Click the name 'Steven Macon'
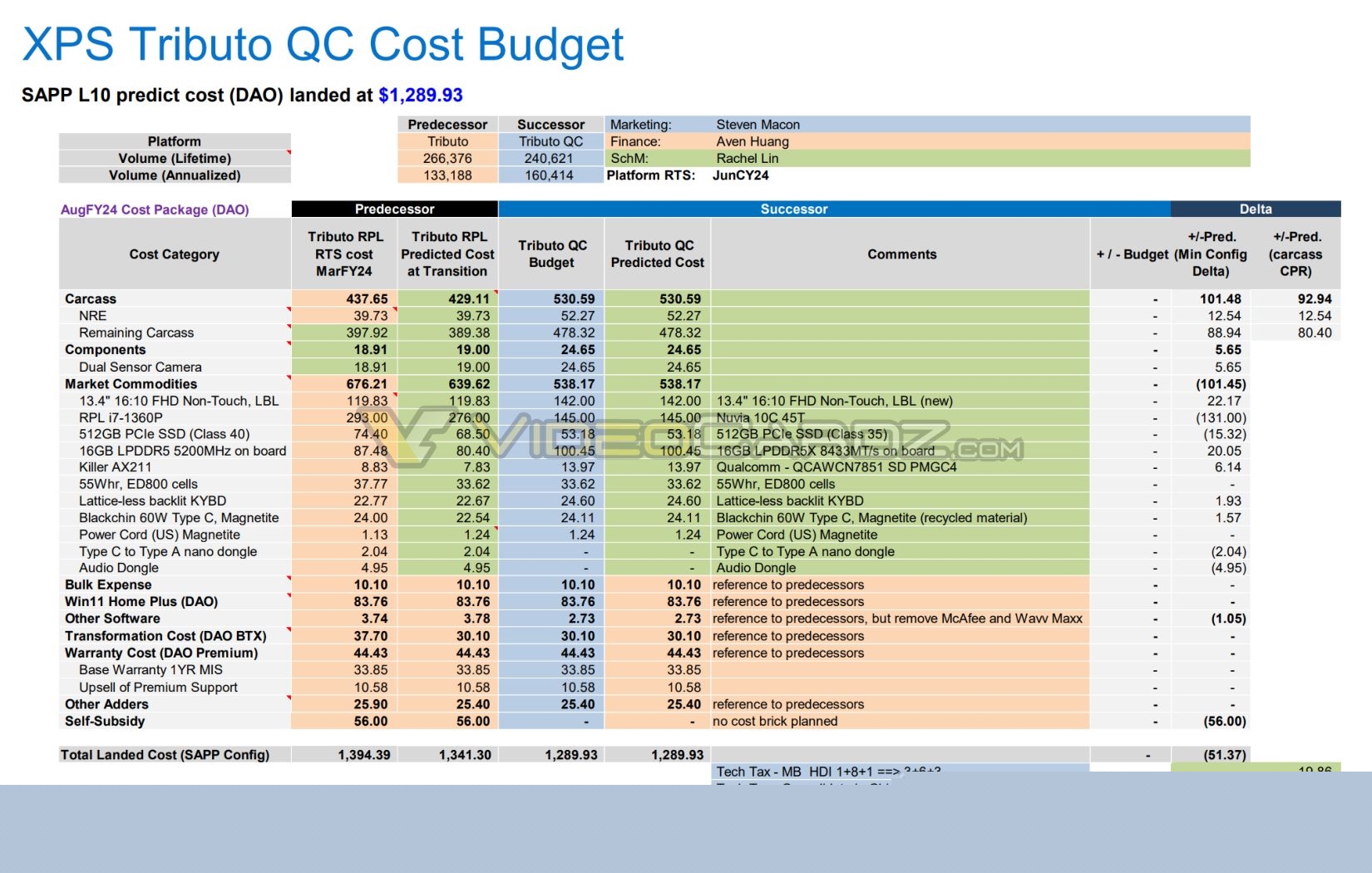Screen dimensions: 1372x873 [x=758, y=125]
